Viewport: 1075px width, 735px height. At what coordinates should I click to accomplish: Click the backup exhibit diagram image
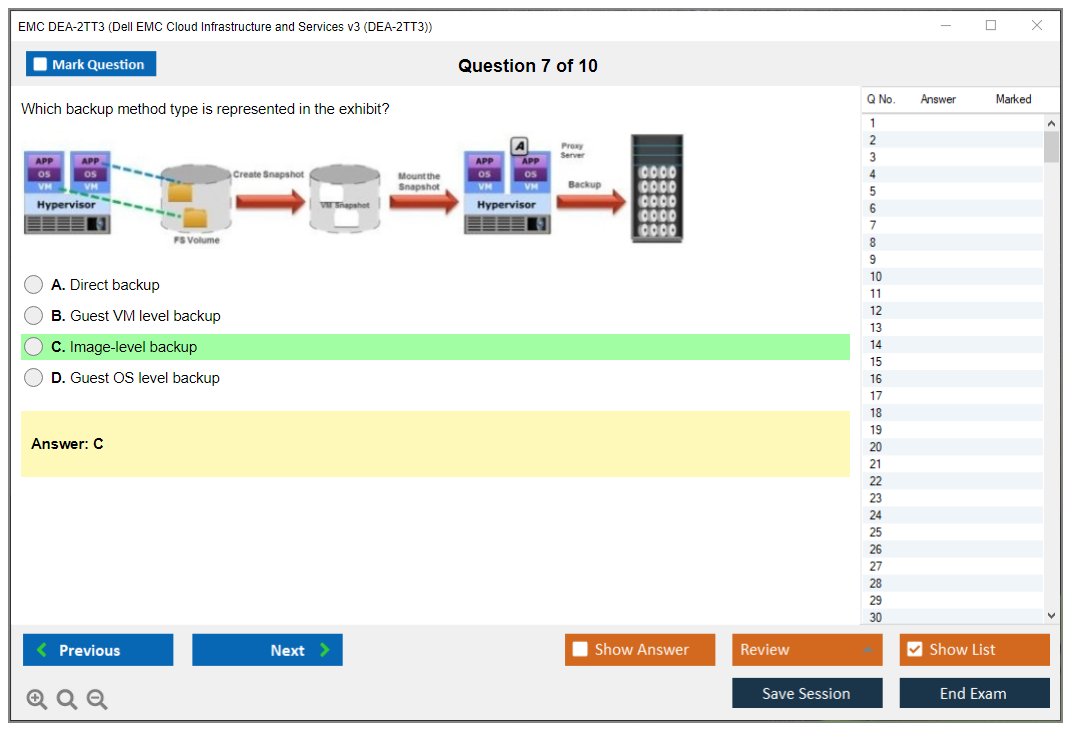(355, 190)
